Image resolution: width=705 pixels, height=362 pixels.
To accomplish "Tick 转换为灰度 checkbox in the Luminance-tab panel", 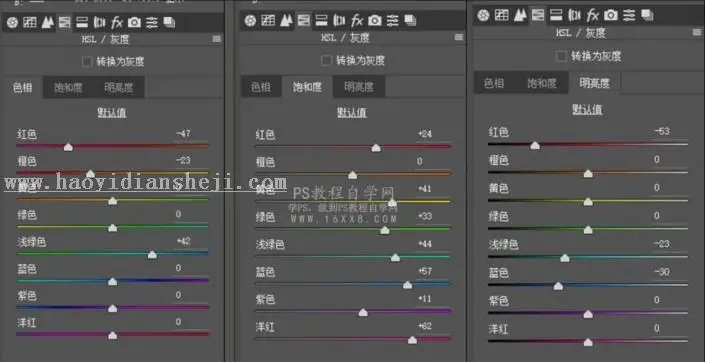I will click(x=561, y=56).
